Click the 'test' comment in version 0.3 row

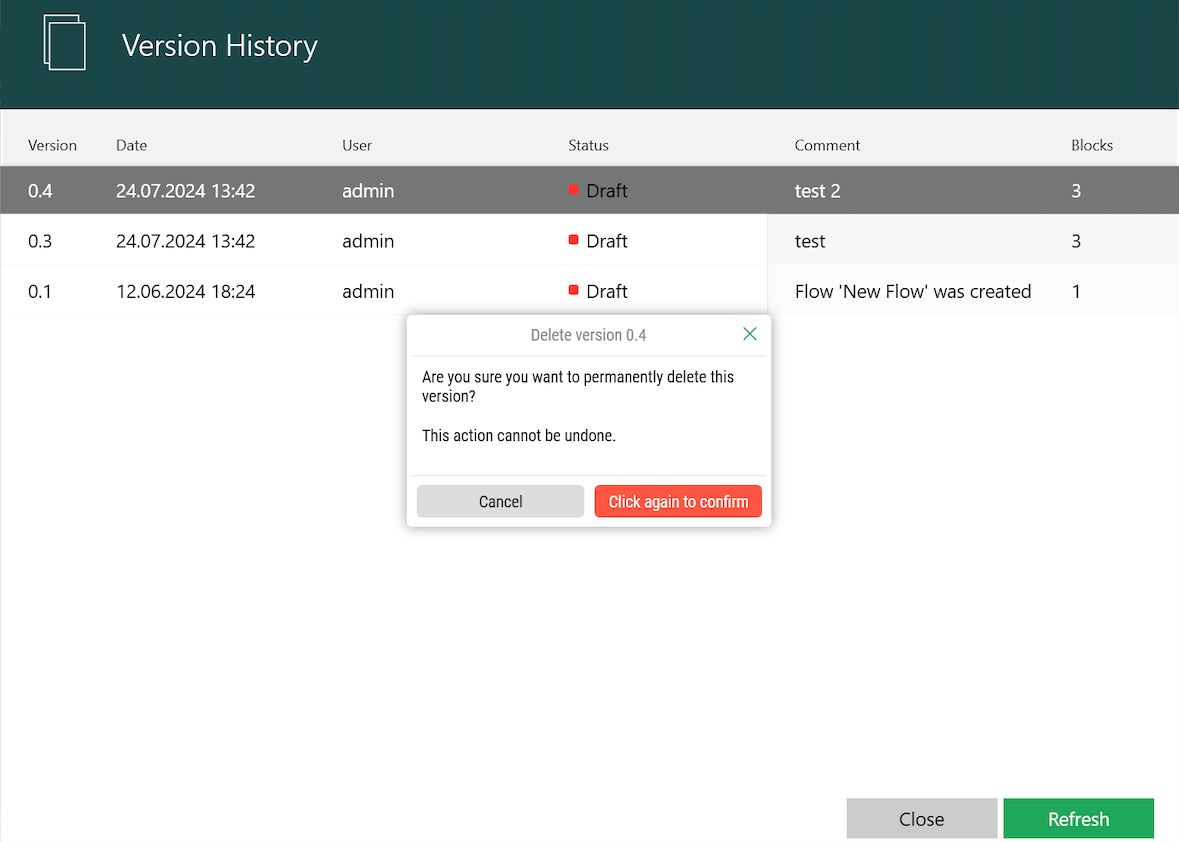coord(810,241)
